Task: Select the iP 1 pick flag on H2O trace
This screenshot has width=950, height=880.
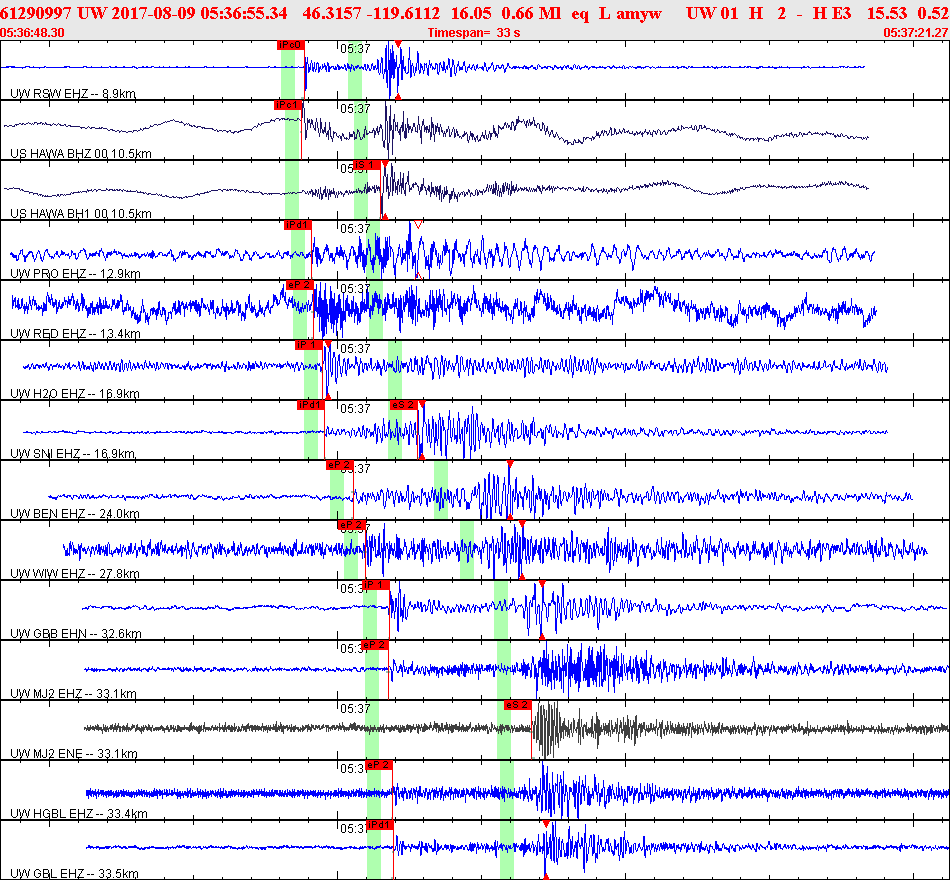Action: [x=309, y=345]
